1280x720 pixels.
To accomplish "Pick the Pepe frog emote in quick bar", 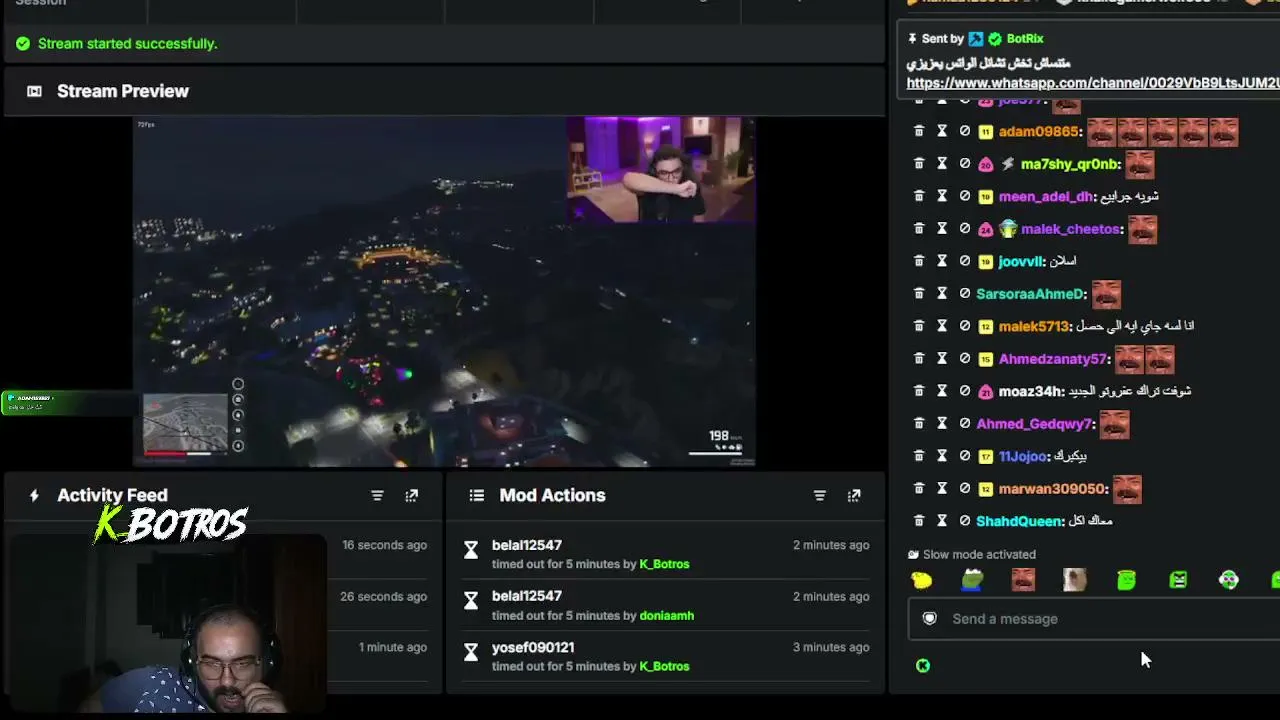I will tap(972, 580).
